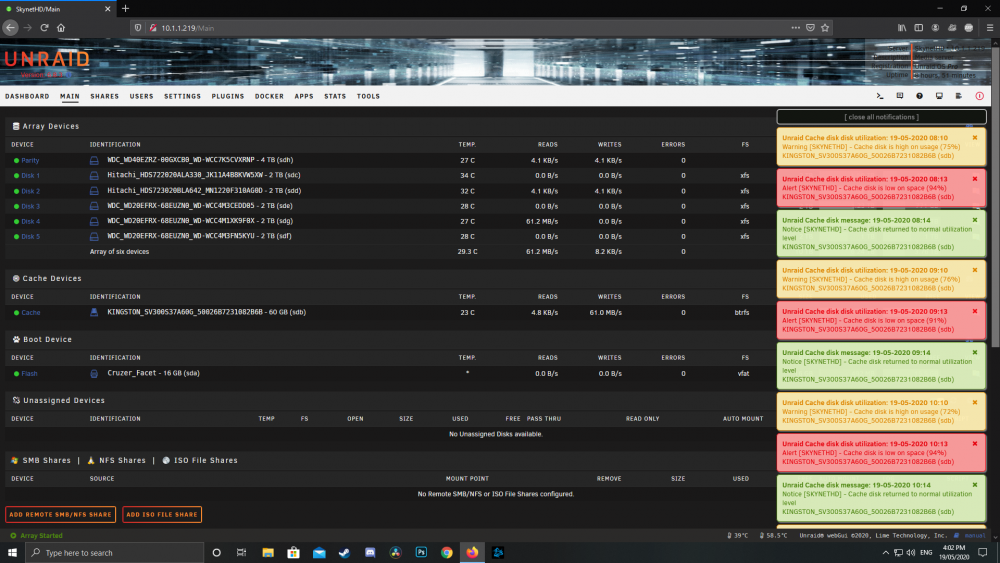Open the Firefox hamburger menu
The width and height of the screenshot is (1000, 563).
(x=990, y=27)
